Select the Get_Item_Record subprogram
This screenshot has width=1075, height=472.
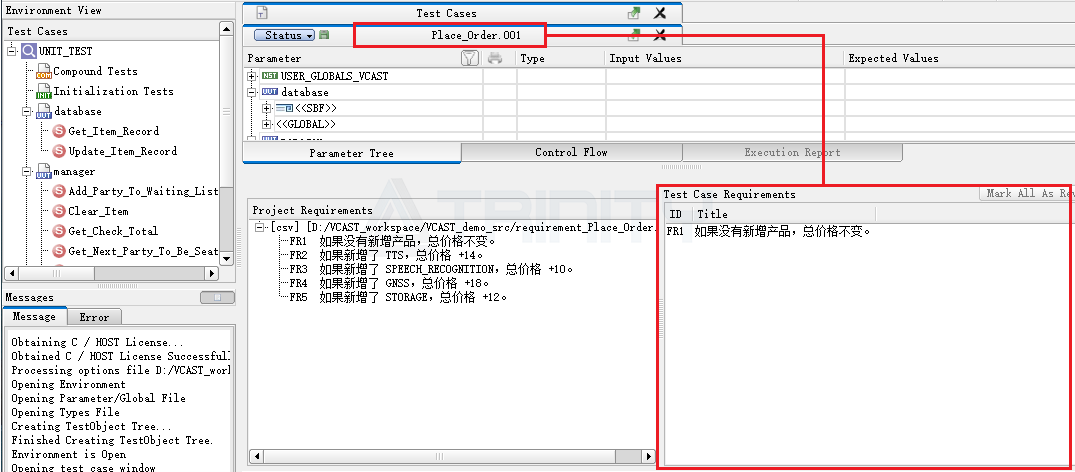click(x=113, y=131)
